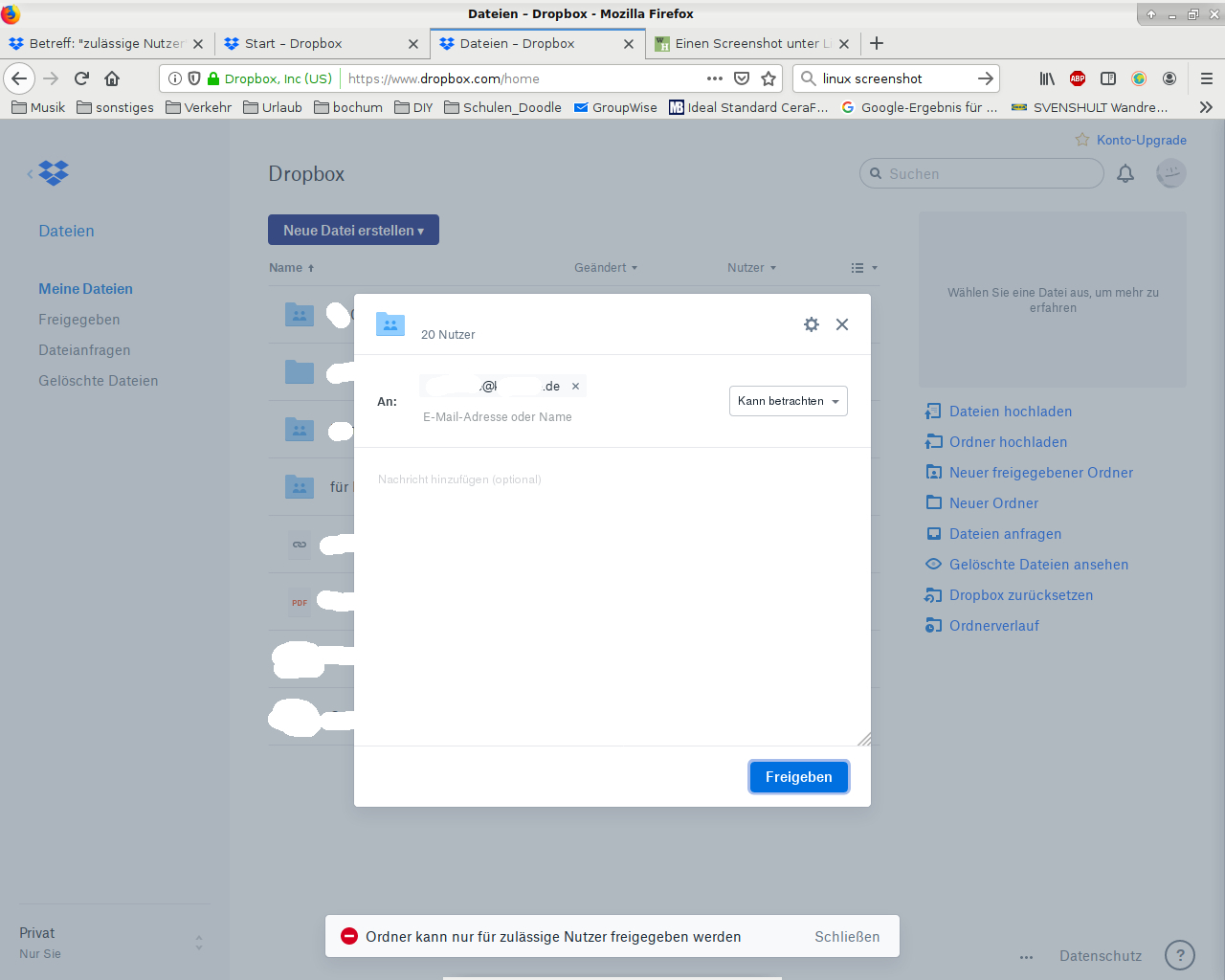Switch to 'Start – Dropbox' tab
The image size is (1225, 980).
pos(322,43)
